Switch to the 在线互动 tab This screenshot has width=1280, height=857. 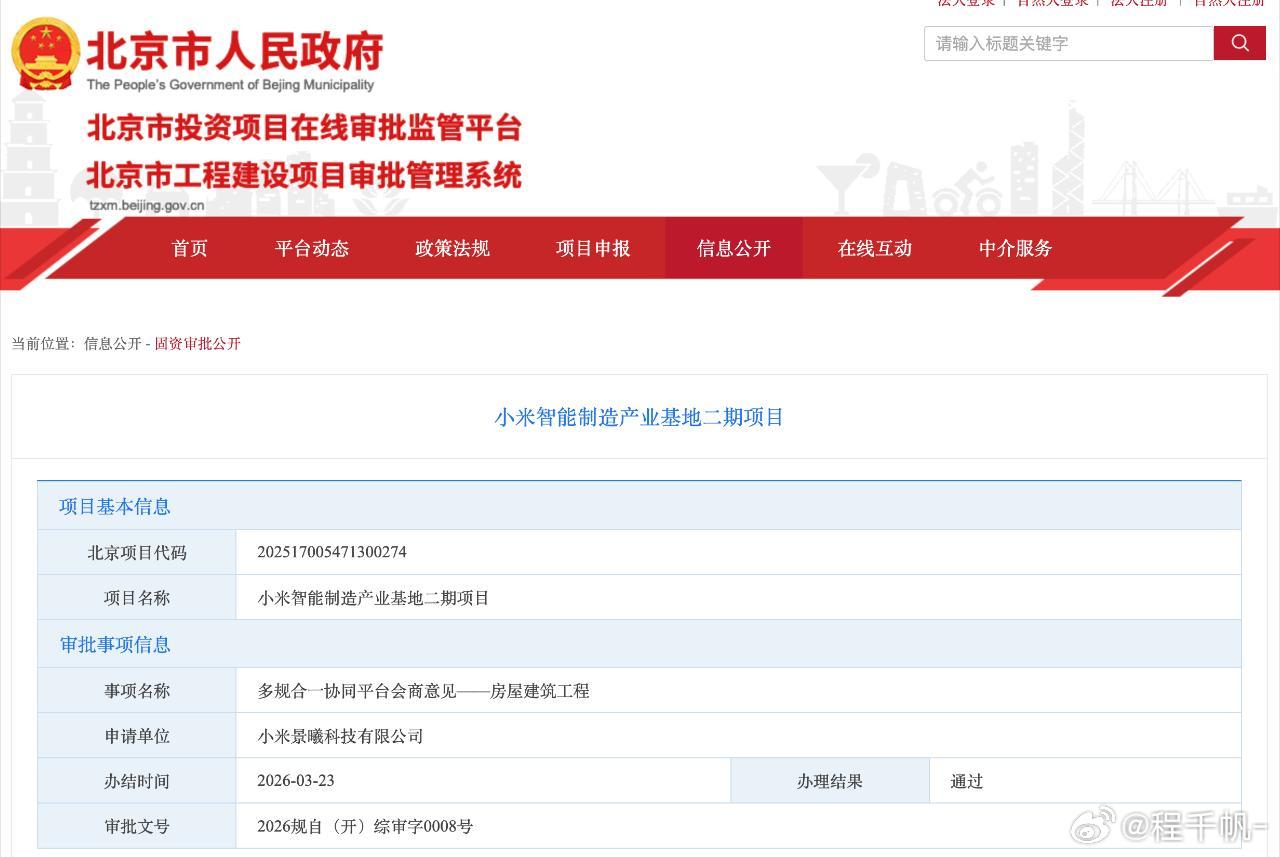pyautogui.click(x=873, y=249)
